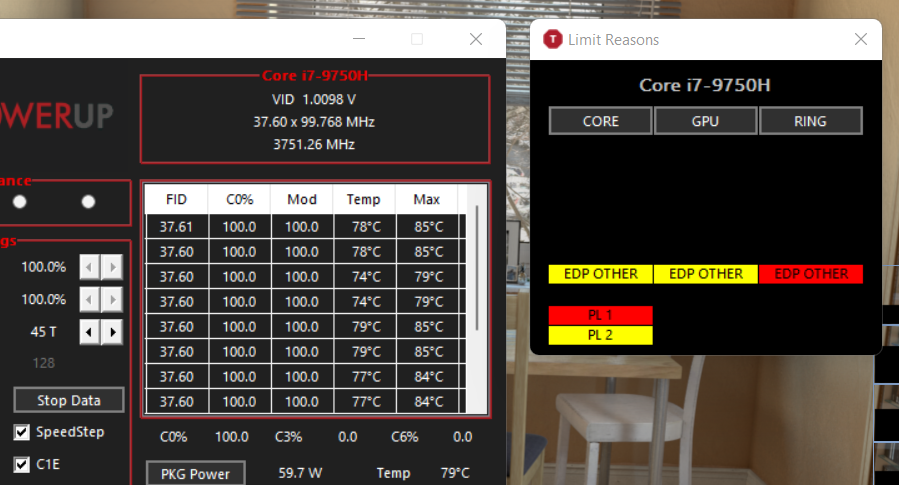Close the ThrottleStop main window
The height and width of the screenshot is (485, 899).
coord(476,39)
